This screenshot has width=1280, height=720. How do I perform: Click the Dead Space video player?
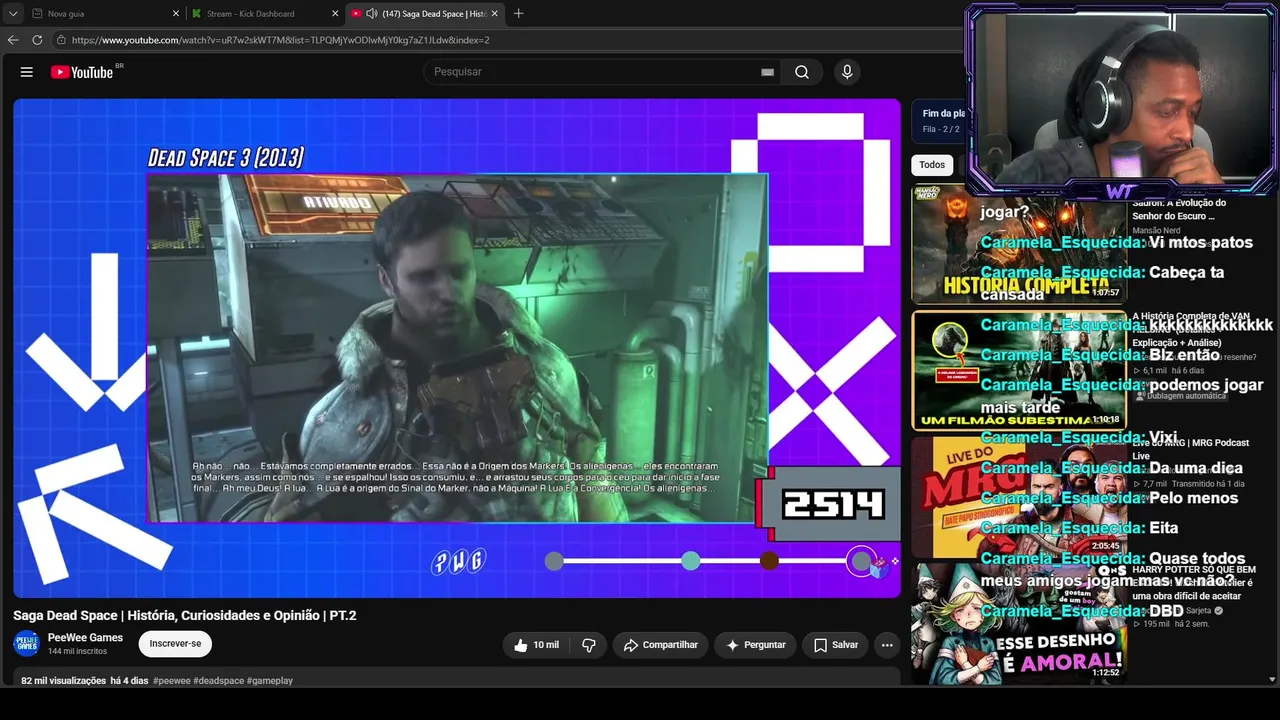(457, 348)
